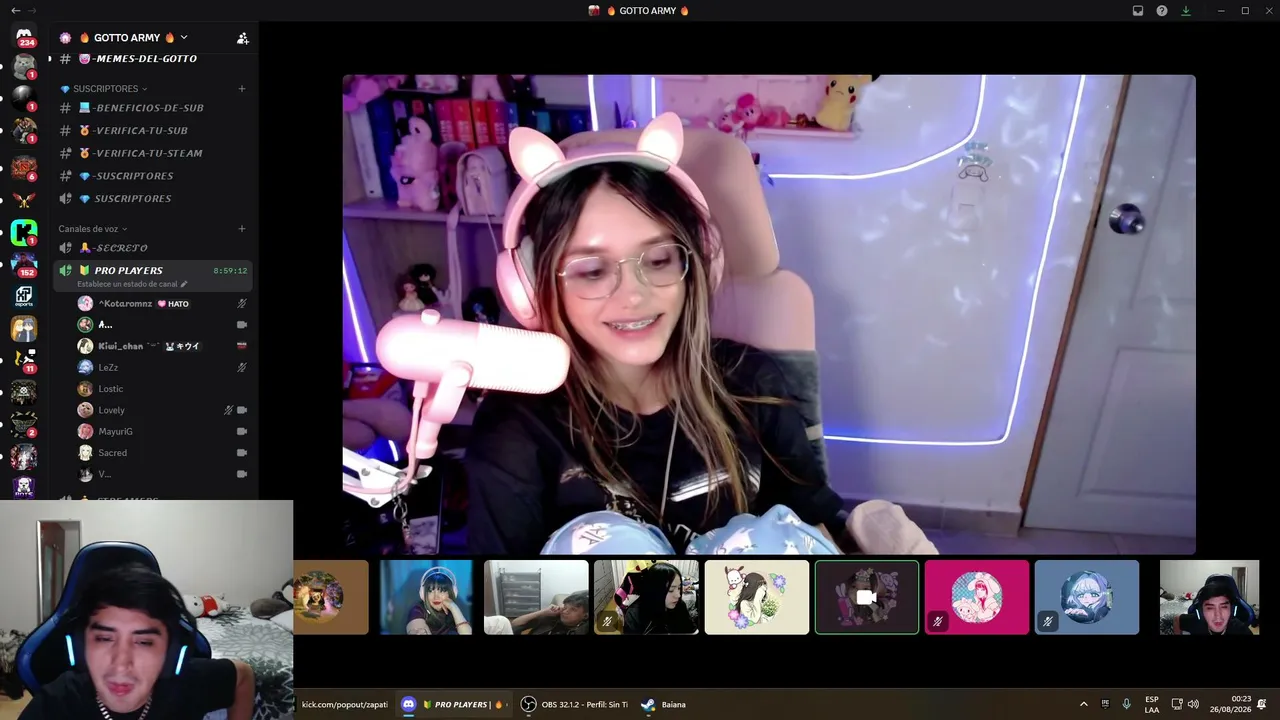Join the SECRETO voice channel

[153, 248]
